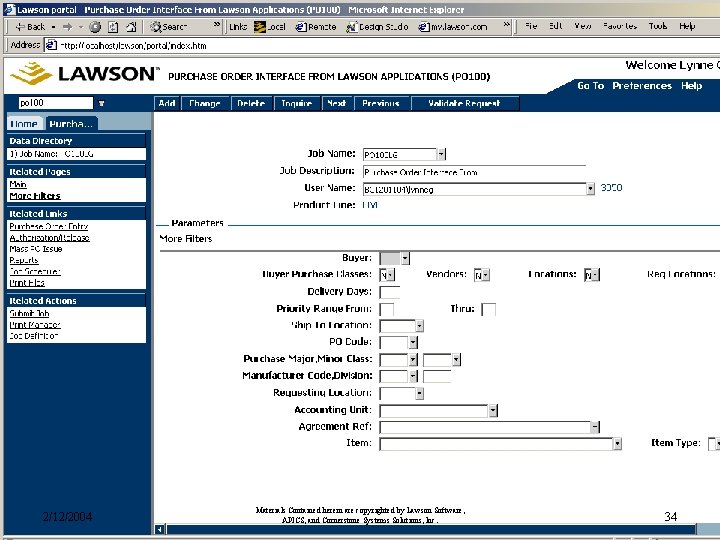Click the Change toolbar button
The height and width of the screenshot is (540, 720).
(x=205, y=103)
